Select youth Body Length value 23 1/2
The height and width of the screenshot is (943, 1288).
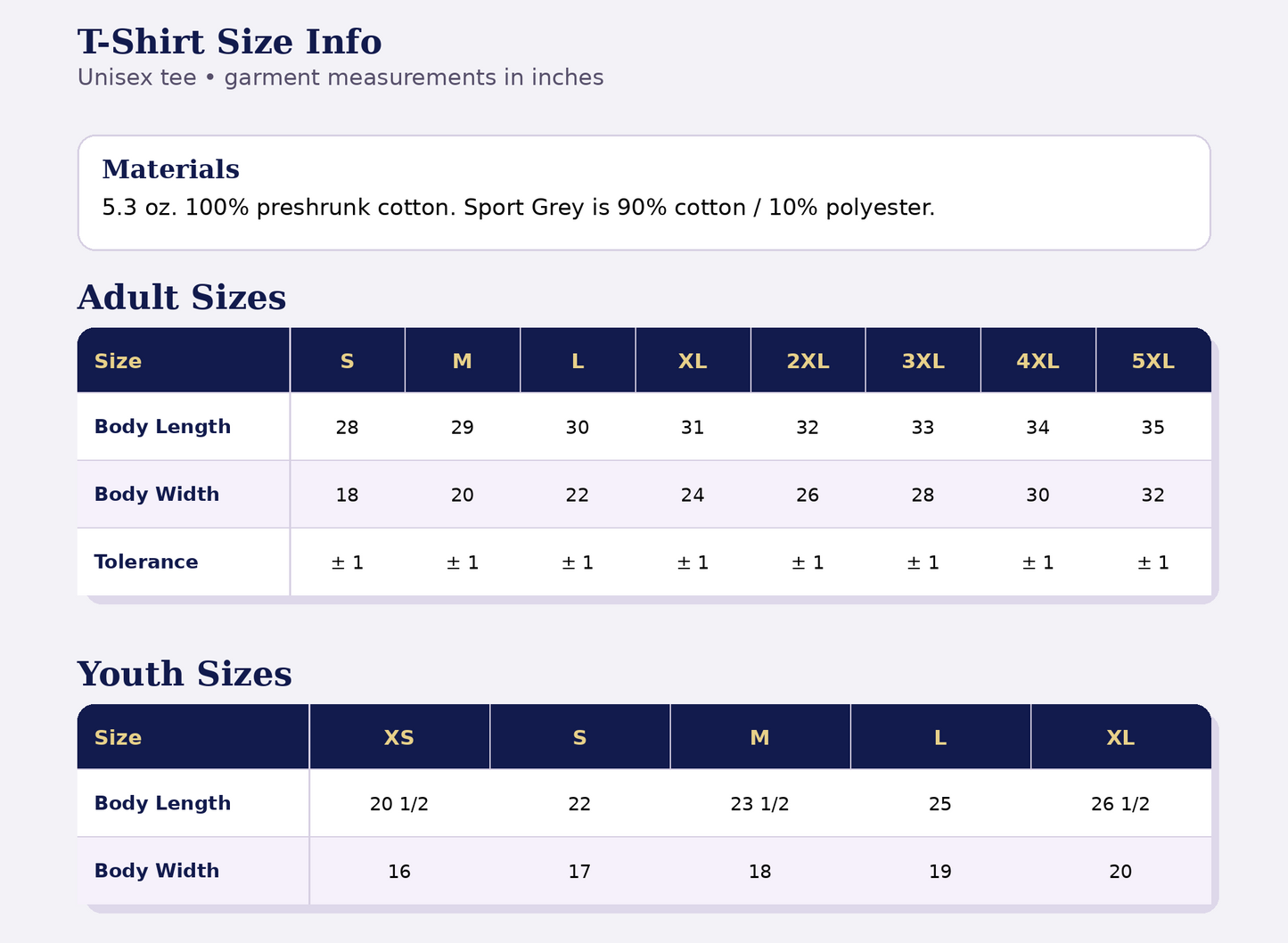point(759,804)
